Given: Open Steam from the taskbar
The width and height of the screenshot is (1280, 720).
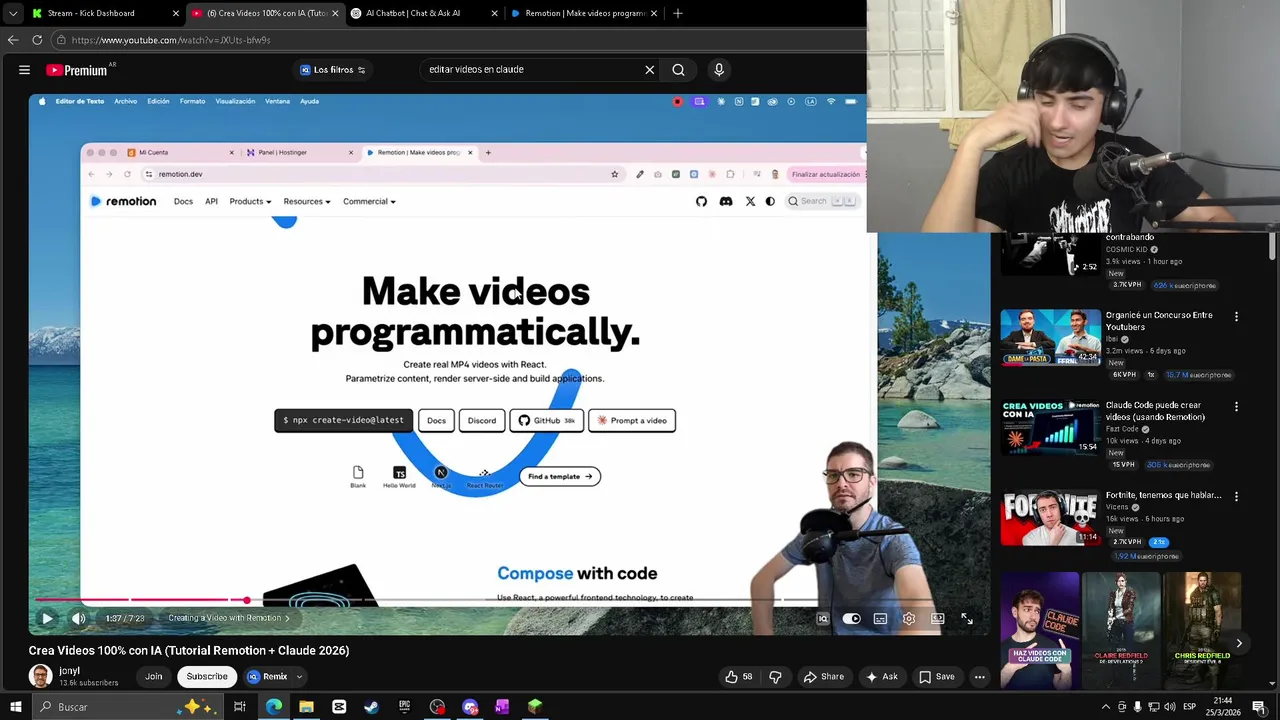Looking at the screenshot, I should tap(371, 707).
